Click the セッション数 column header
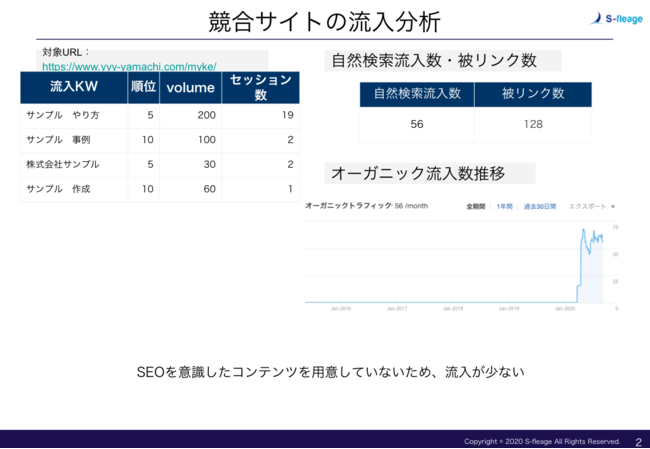This screenshot has height=449, width=650. click(x=260, y=87)
